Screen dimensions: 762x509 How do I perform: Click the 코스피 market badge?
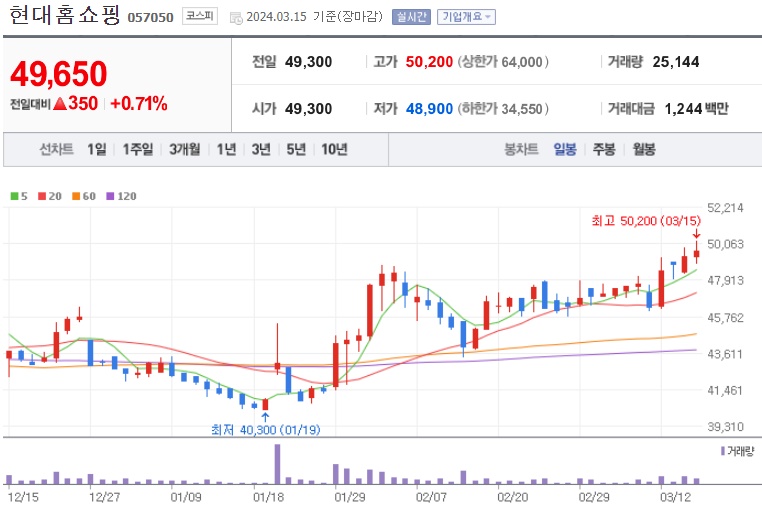(x=200, y=16)
